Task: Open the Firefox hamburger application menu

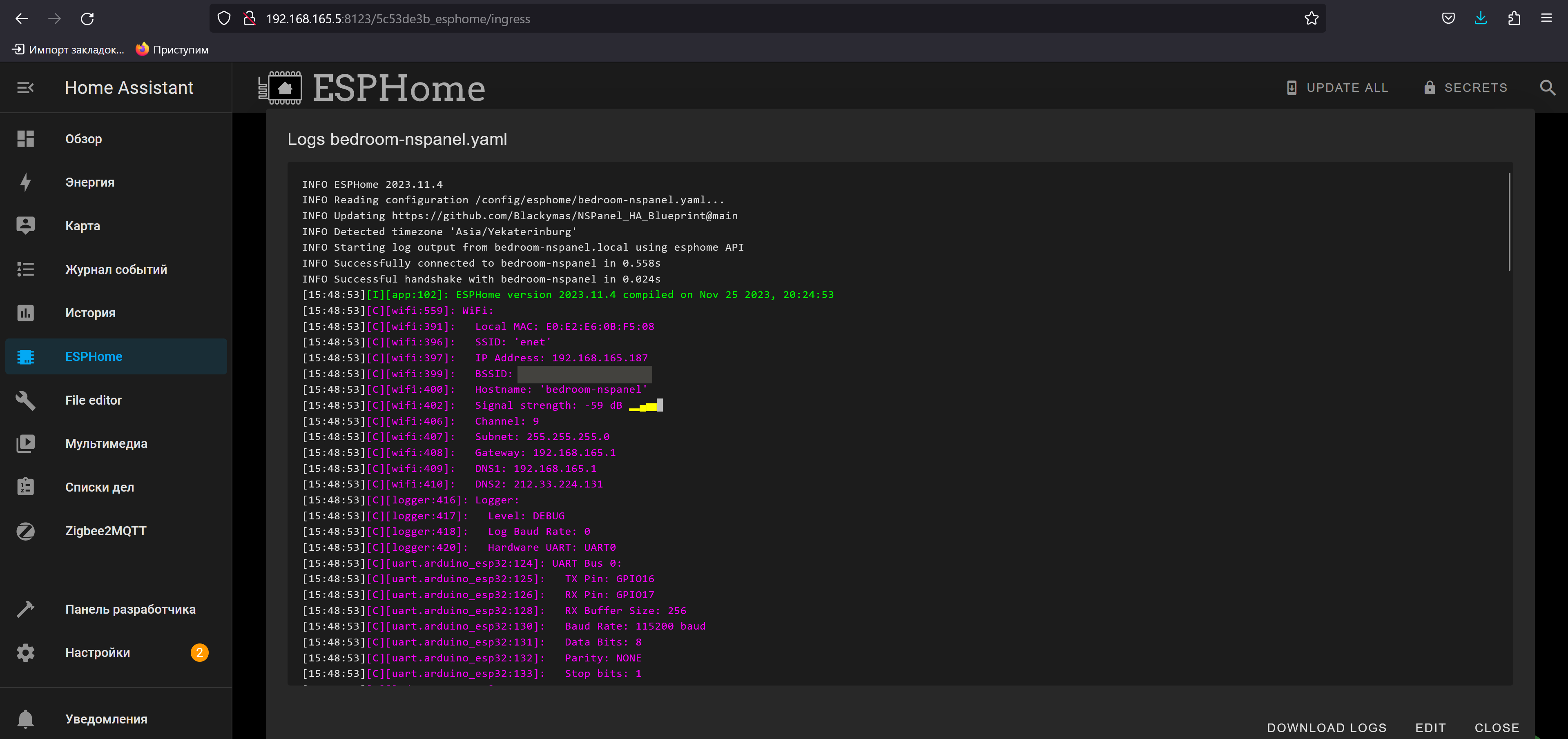Action: click(x=1546, y=19)
